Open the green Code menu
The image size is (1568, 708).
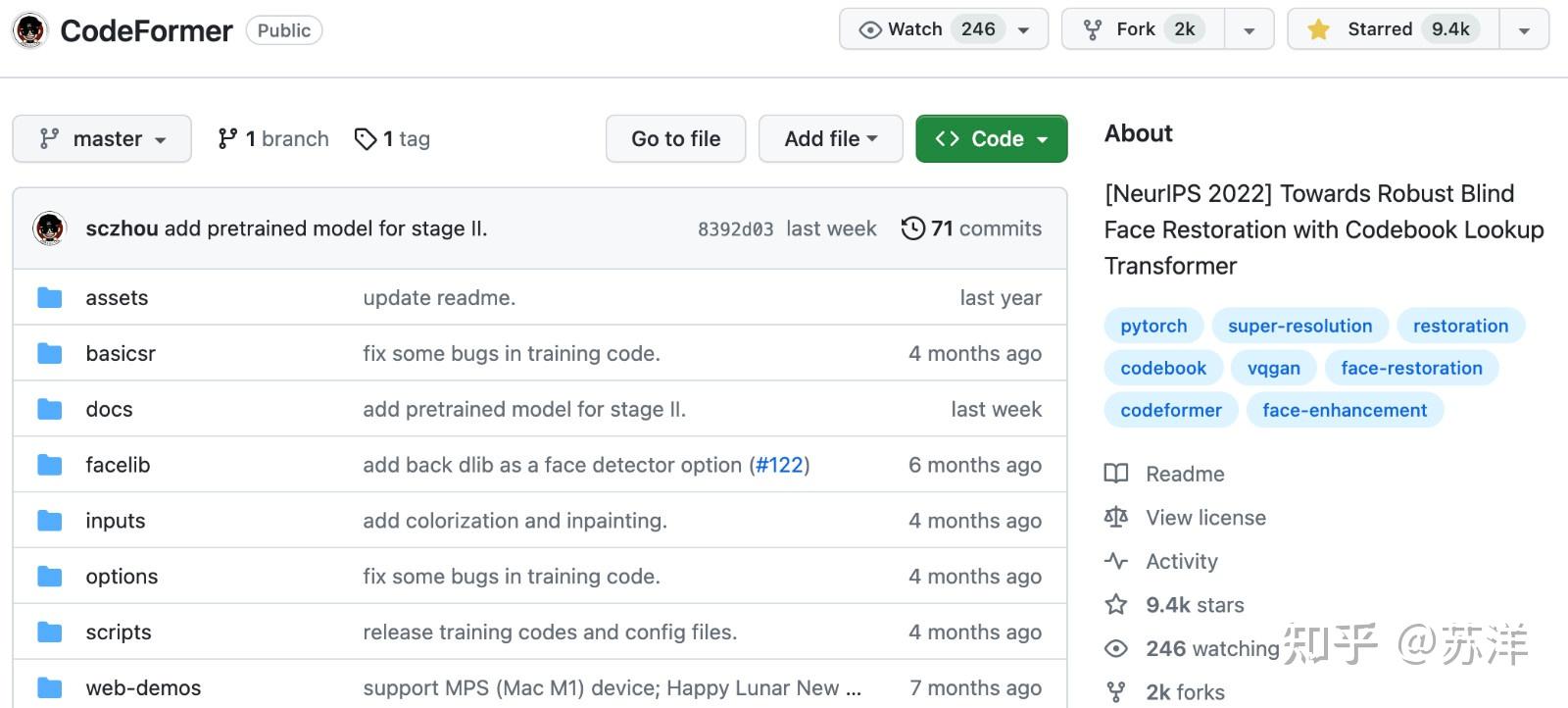991,139
